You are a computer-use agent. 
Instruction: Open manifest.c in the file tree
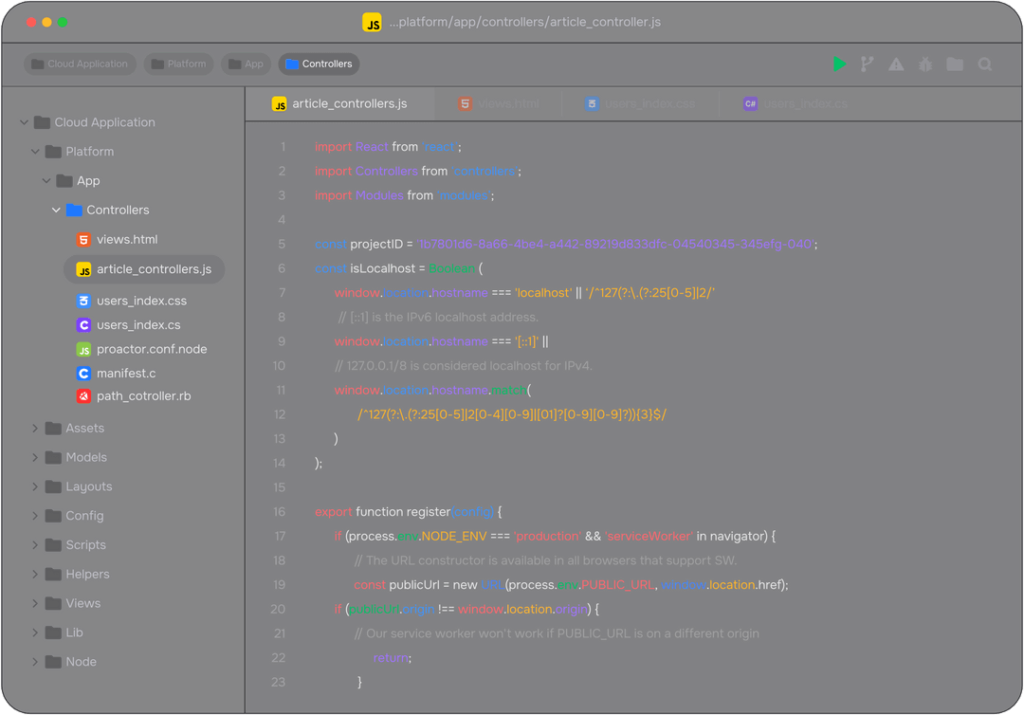(x=126, y=373)
